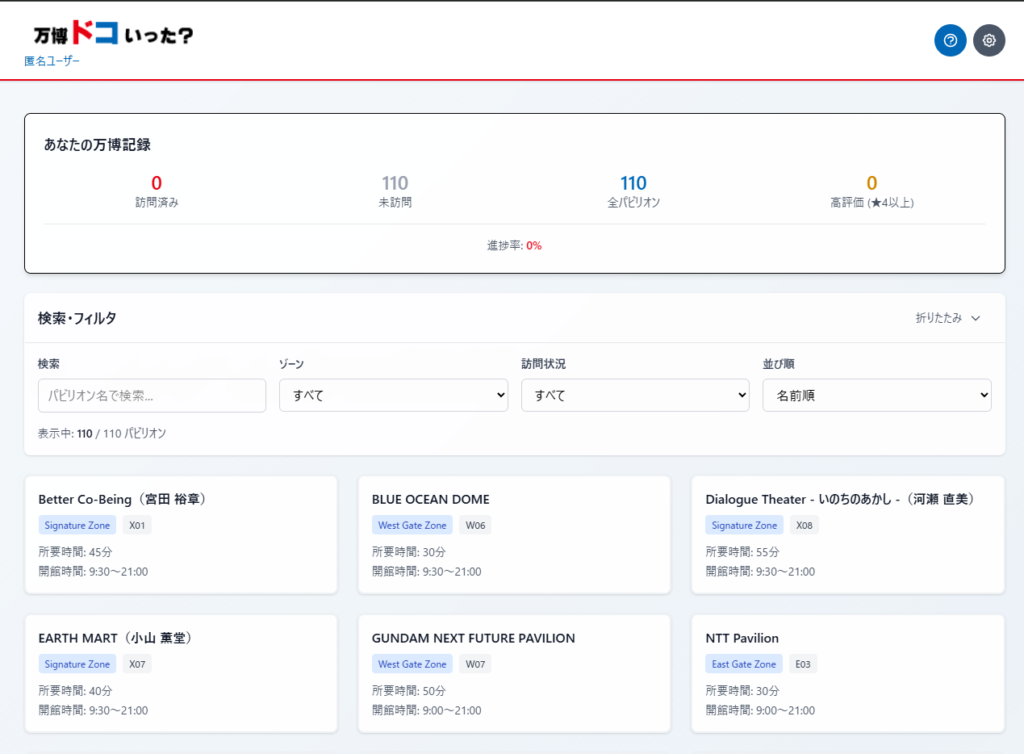Click the East Gate Zone tag on NTT Pavilion
The width and height of the screenshot is (1024, 754).
[743, 664]
